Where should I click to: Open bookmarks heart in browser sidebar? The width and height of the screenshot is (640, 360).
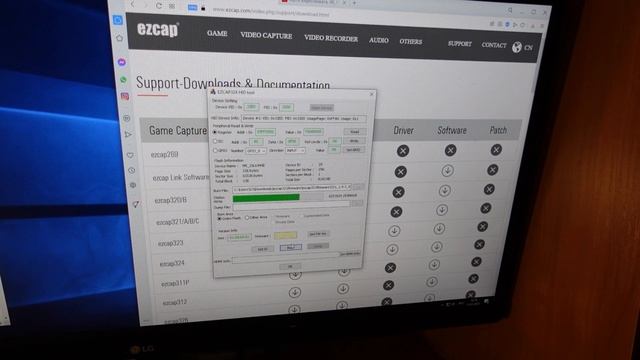(130, 155)
